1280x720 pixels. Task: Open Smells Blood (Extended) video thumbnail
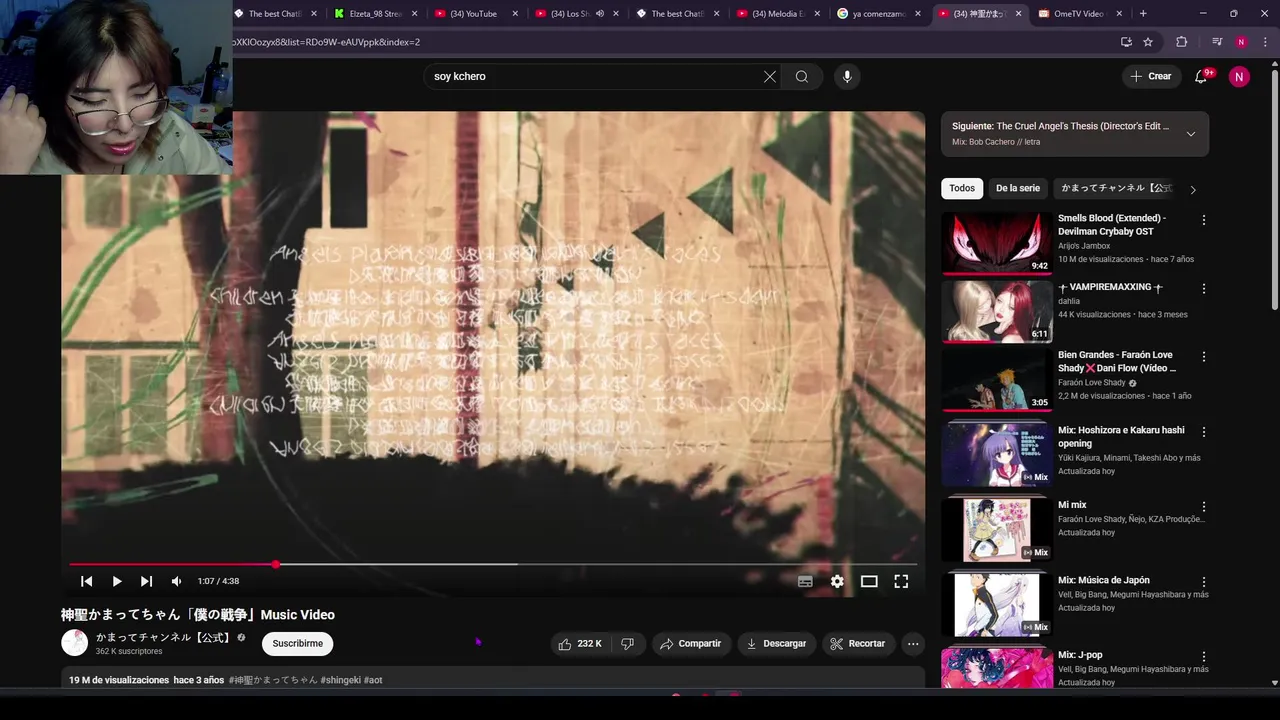click(x=997, y=242)
